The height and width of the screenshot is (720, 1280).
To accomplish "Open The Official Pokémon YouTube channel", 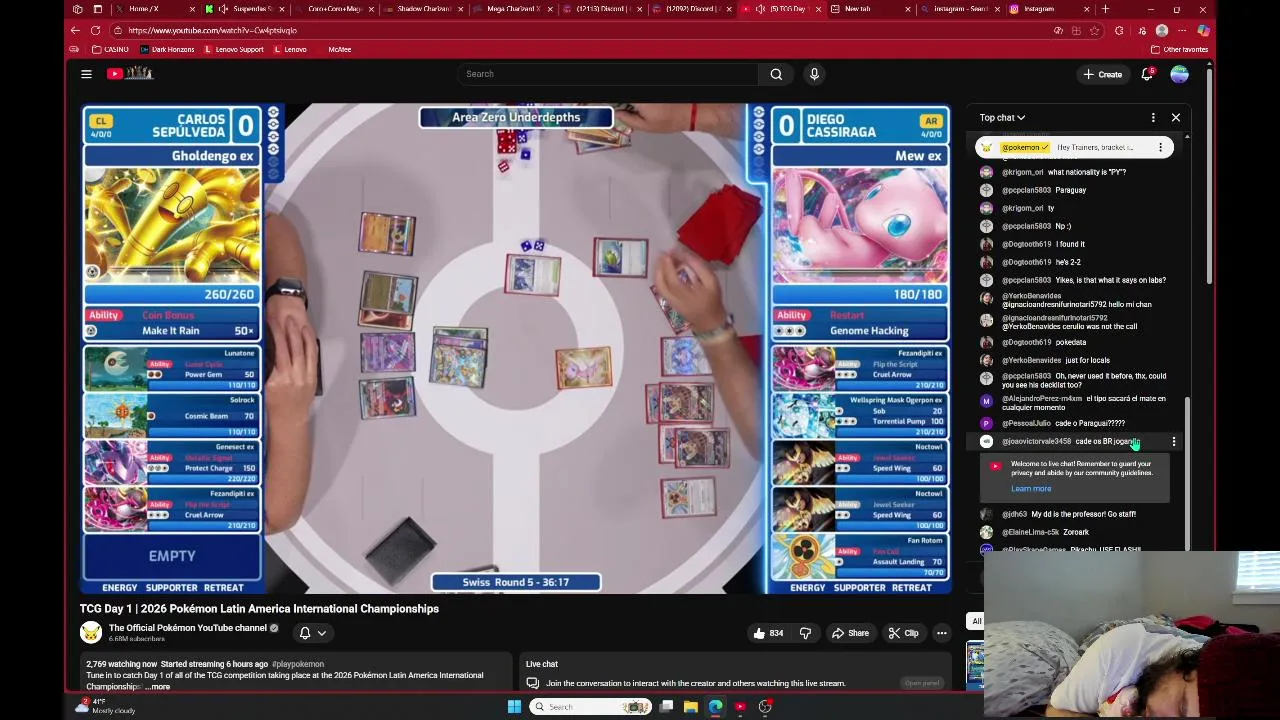I will tap(188, 628).
